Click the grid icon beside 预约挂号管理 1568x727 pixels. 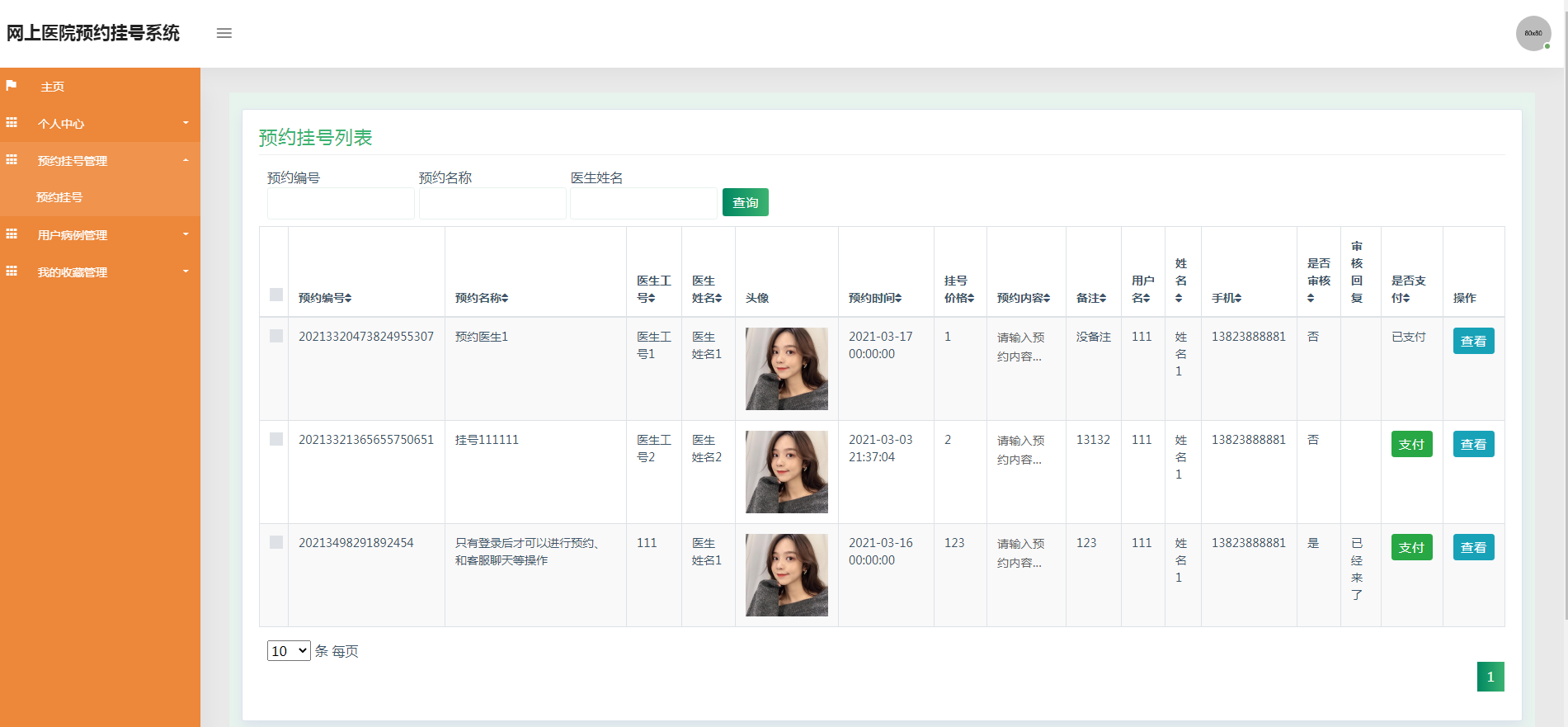click(12, 160)
